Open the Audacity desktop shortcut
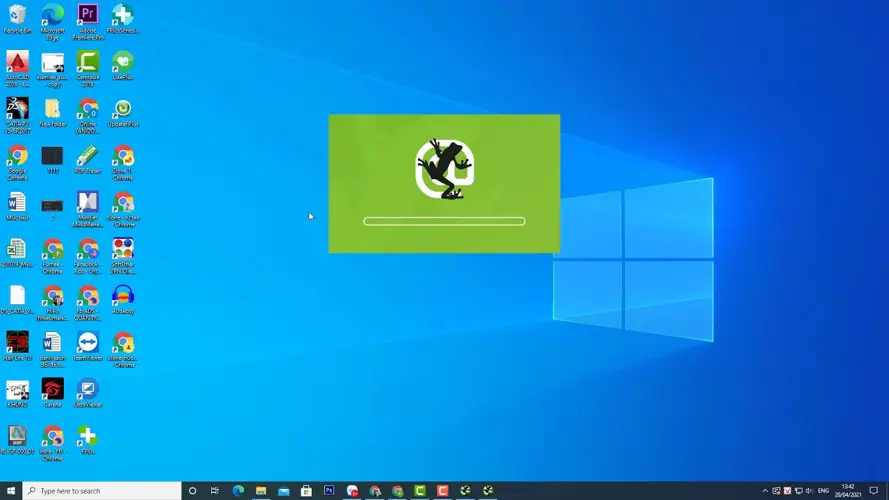 click(x=123, y=300)
